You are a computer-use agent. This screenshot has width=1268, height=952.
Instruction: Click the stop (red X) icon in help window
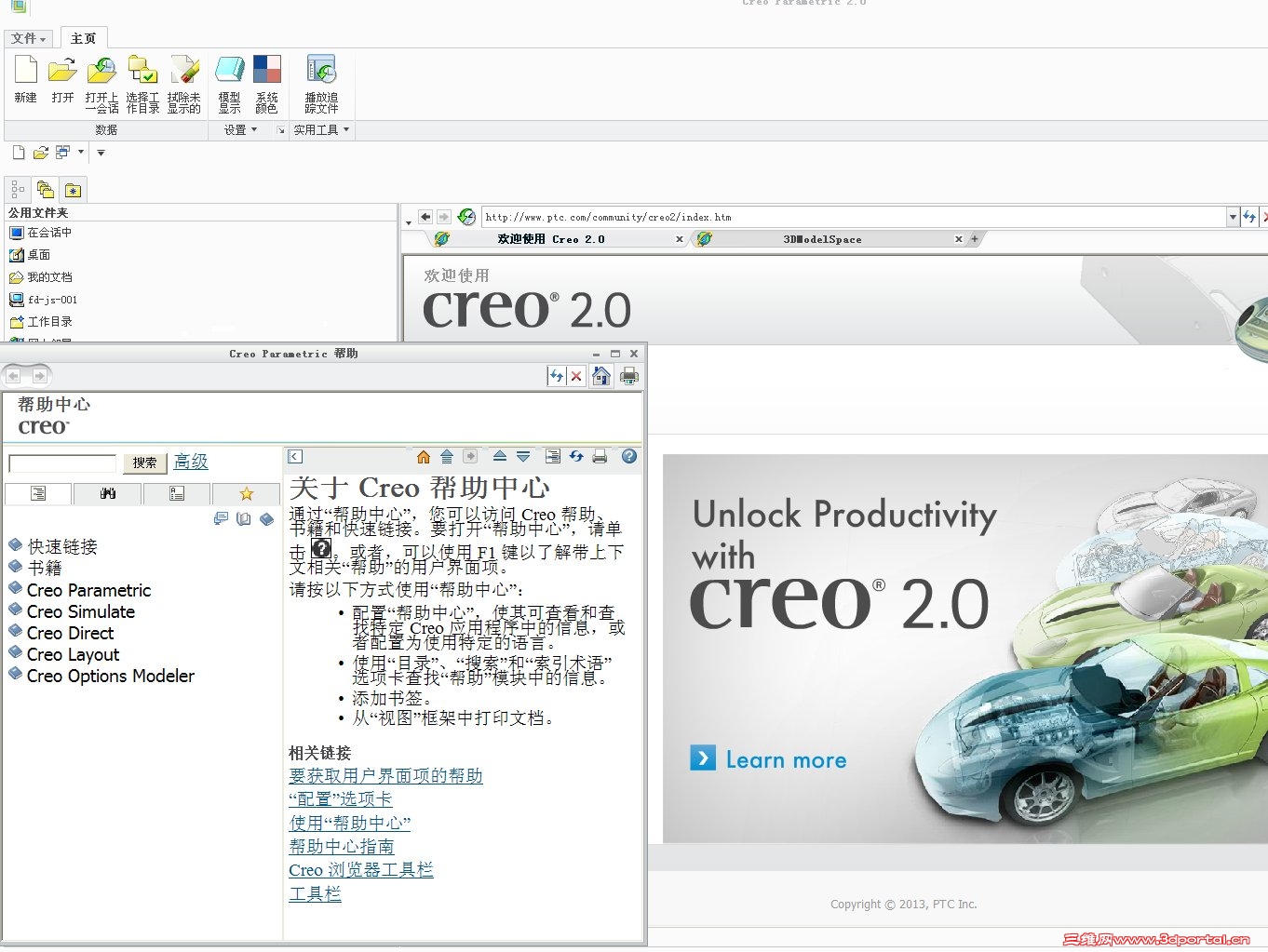coord(576,376)
